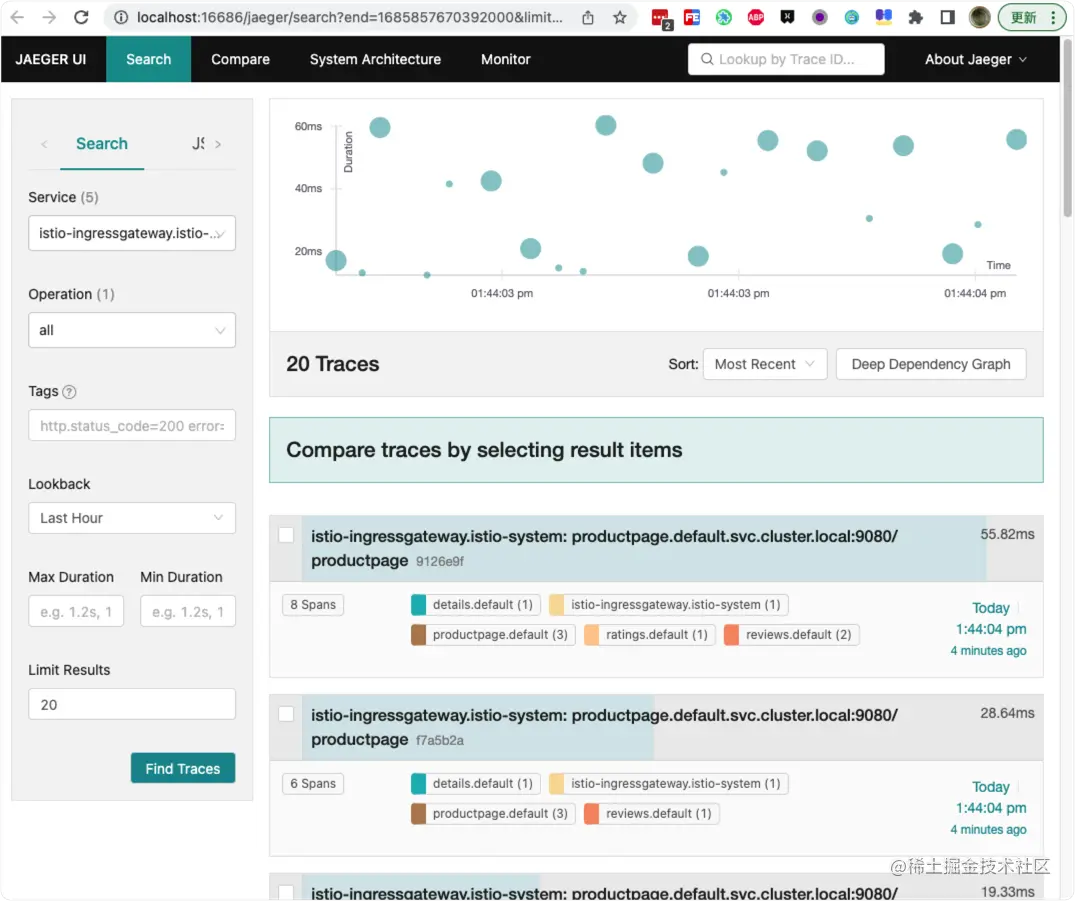Click the top-left large dot in scatter plot
Viewport: 1075px width, 901px height.
pos(380,127)
